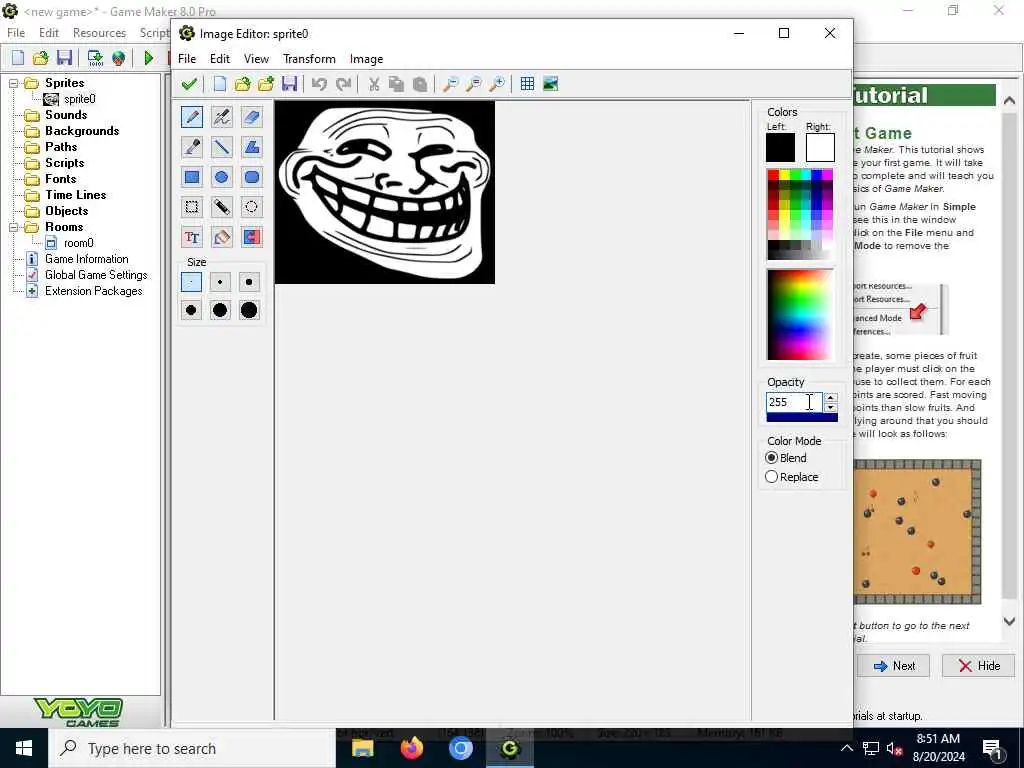Open the Image menu

[x=366, y=59]
